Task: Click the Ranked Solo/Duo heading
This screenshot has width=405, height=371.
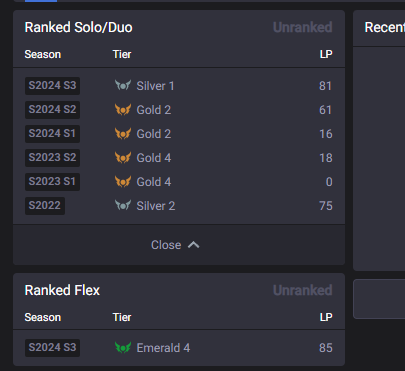Action: pyautogui.click(x=78, y=27)
